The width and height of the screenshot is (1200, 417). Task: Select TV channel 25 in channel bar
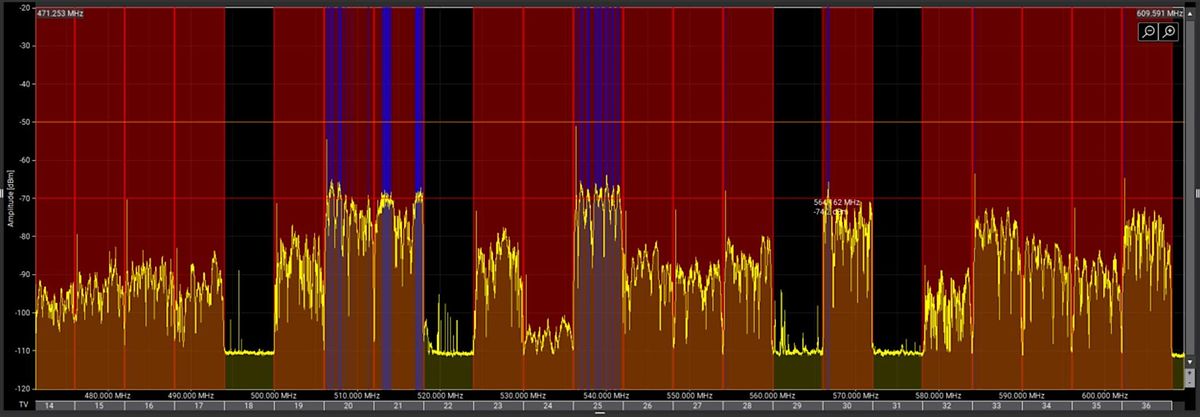pos(598,406)
